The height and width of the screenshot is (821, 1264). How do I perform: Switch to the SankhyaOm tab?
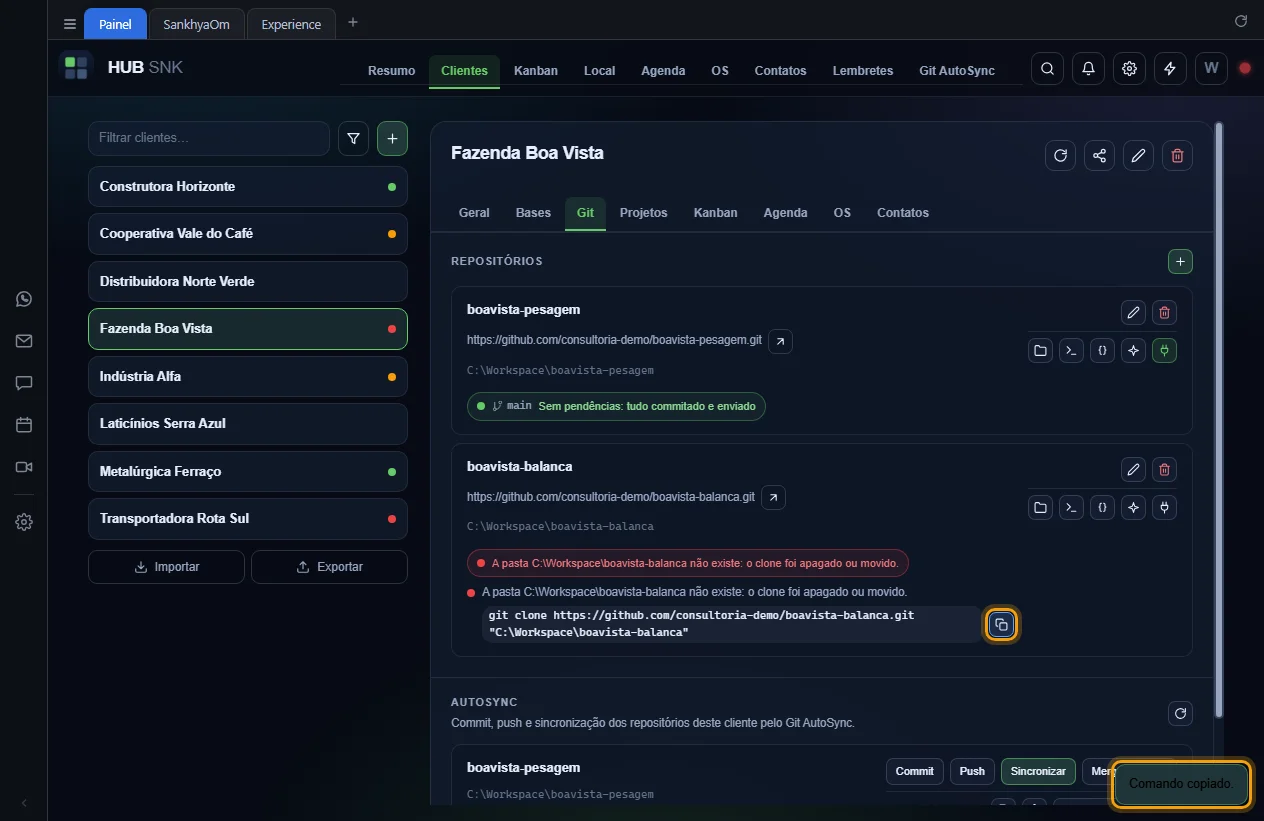click(x=197, y=24)
